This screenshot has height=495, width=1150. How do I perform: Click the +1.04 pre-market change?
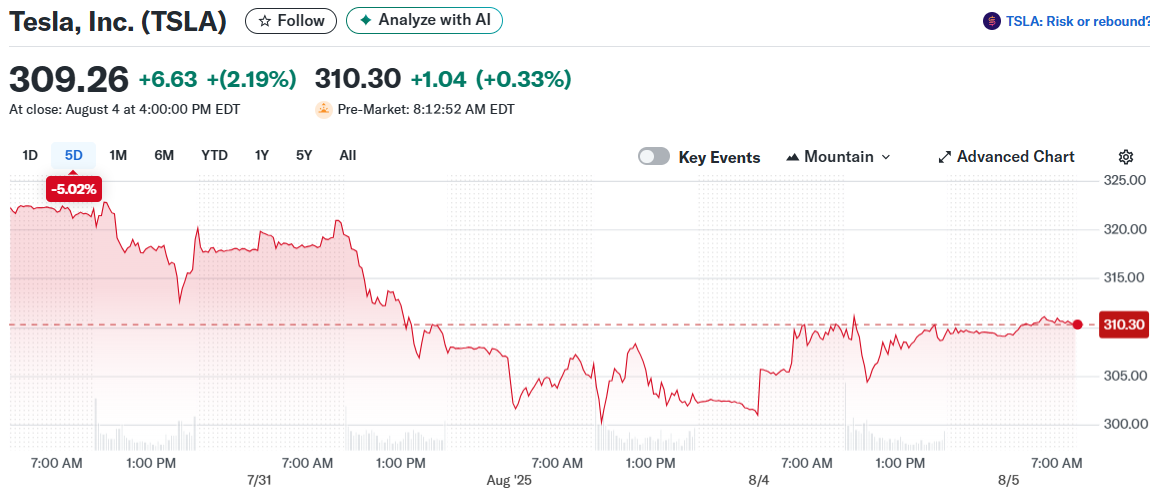point(439,78)
